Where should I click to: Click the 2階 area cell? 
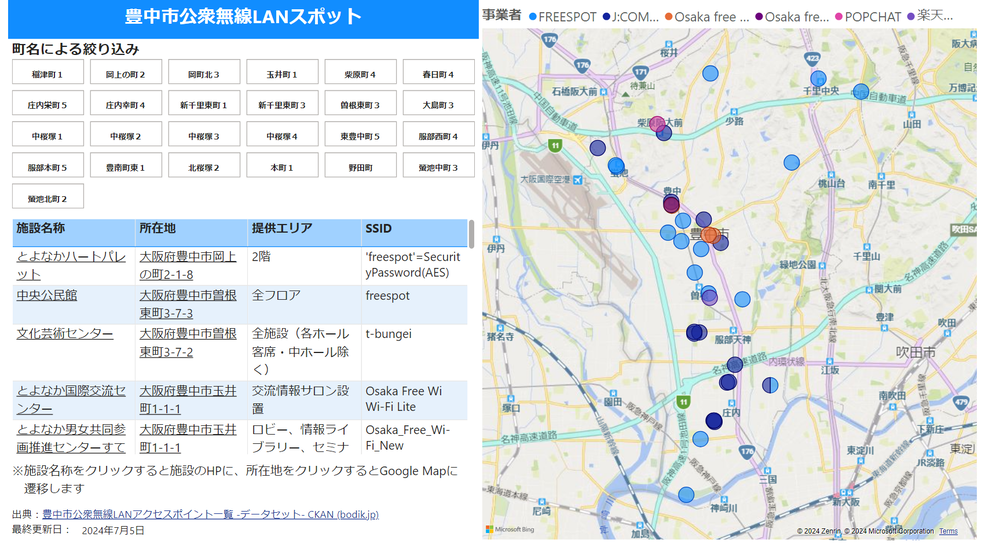pos(304,266)
